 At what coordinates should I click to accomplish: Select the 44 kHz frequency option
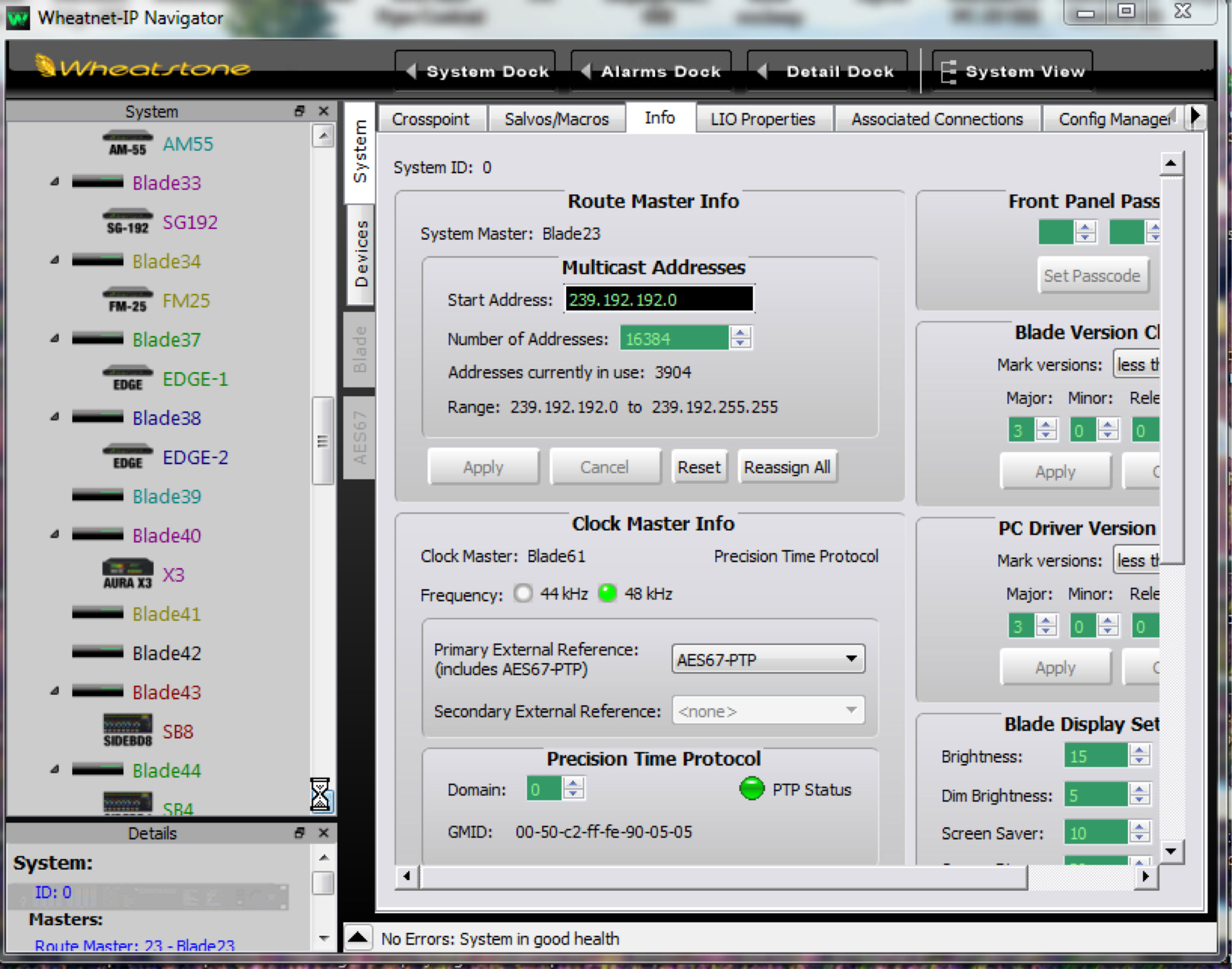tap(523, 593)
